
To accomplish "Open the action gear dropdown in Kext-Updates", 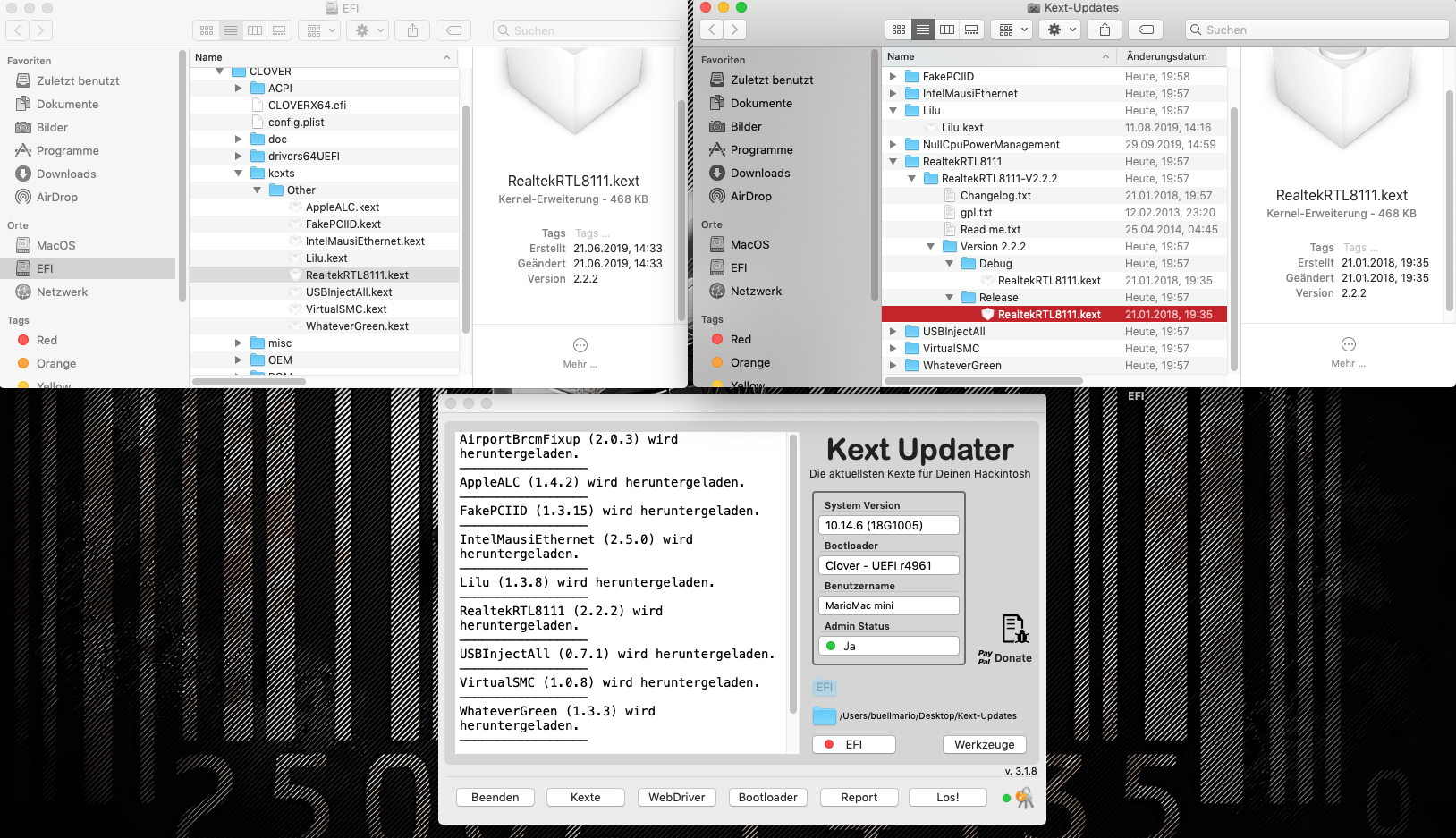I will 1061,30.
